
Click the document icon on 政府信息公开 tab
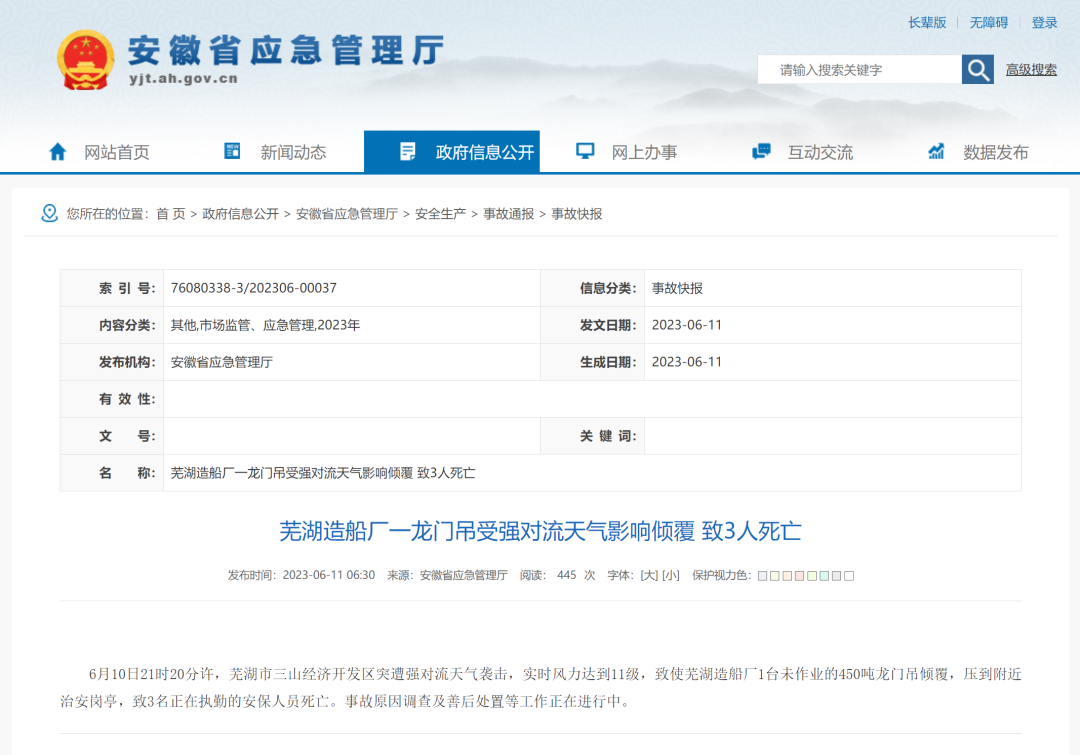point(406,151)
